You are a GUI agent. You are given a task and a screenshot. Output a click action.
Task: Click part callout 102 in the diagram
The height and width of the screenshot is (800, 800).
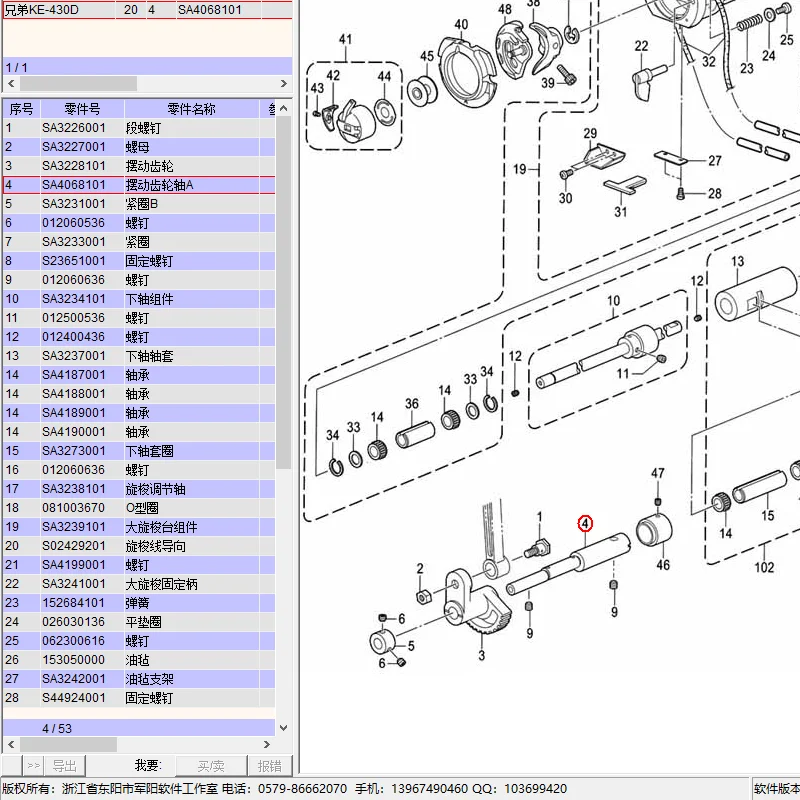[x=764, y=567]
